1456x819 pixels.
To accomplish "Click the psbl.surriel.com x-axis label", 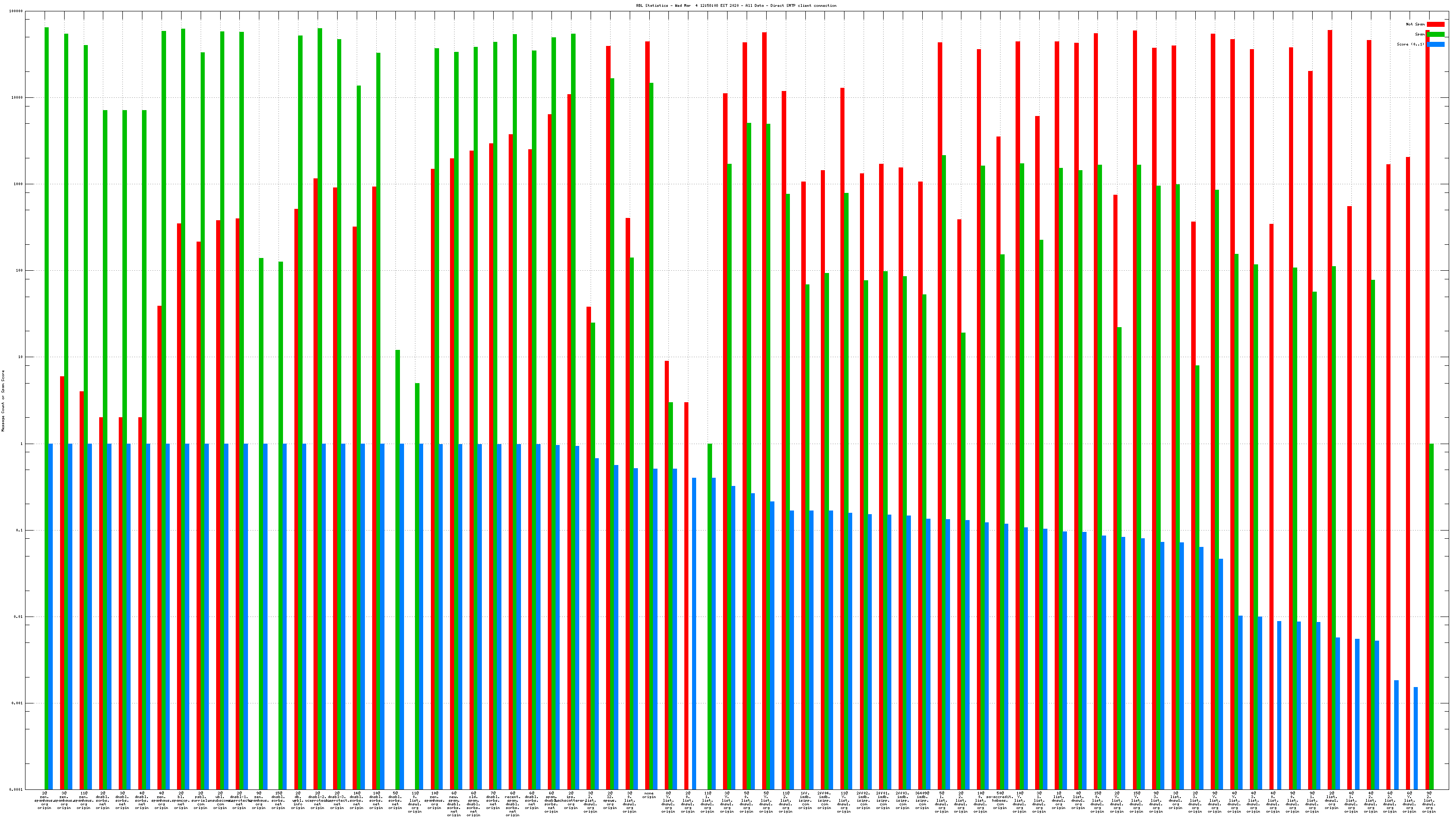I will 201,800.
